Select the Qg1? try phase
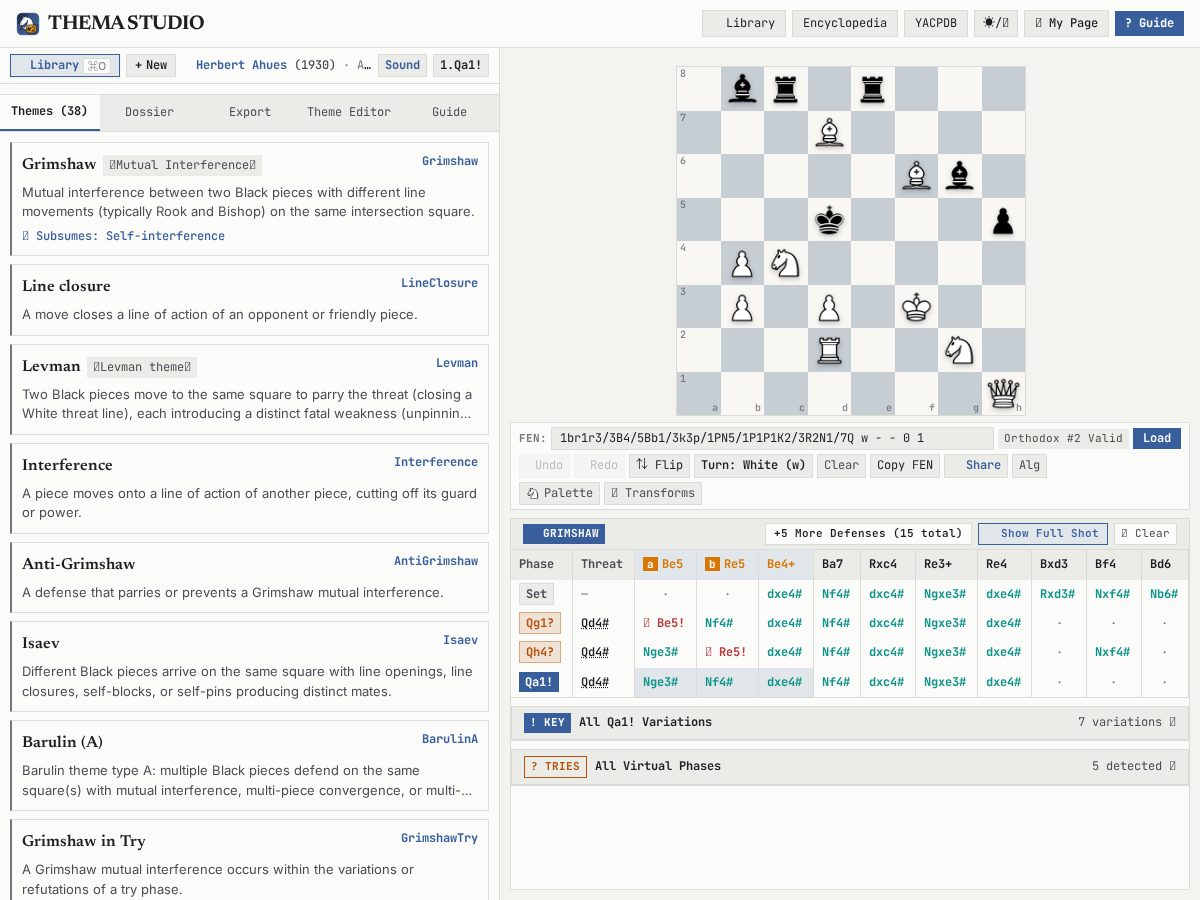 pos(539,623)
